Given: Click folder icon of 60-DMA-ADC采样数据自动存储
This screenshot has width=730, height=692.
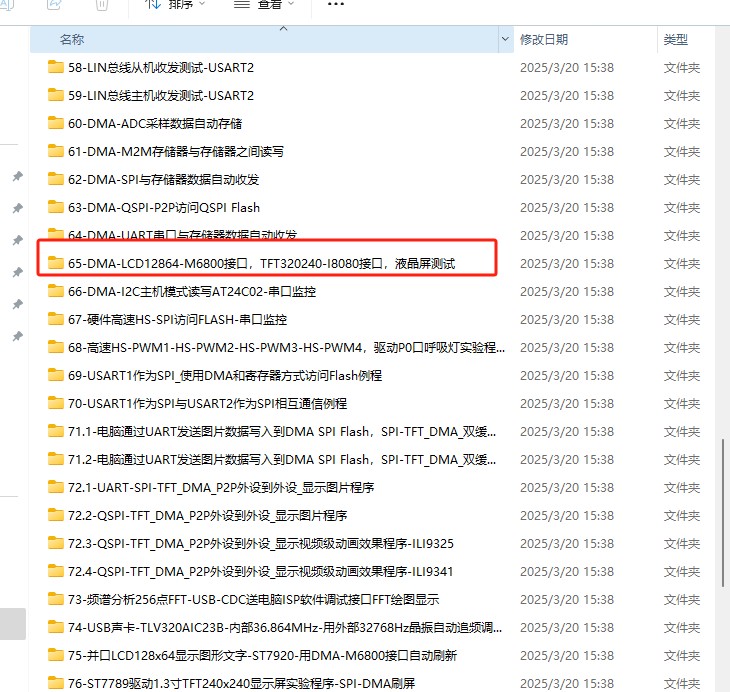Looking at the screenshot, I should tap(55, 123).
